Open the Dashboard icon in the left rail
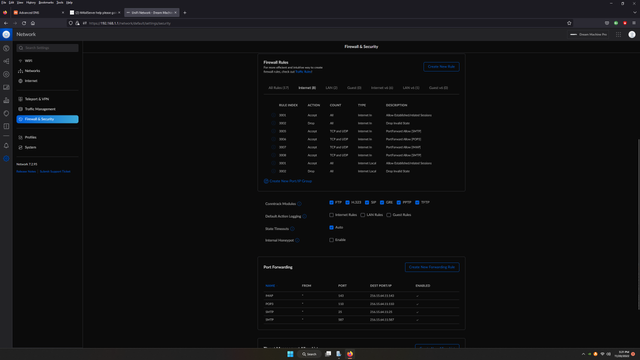Image resolution: width=640 pixels, height=360 pixels. click(6, 48)
